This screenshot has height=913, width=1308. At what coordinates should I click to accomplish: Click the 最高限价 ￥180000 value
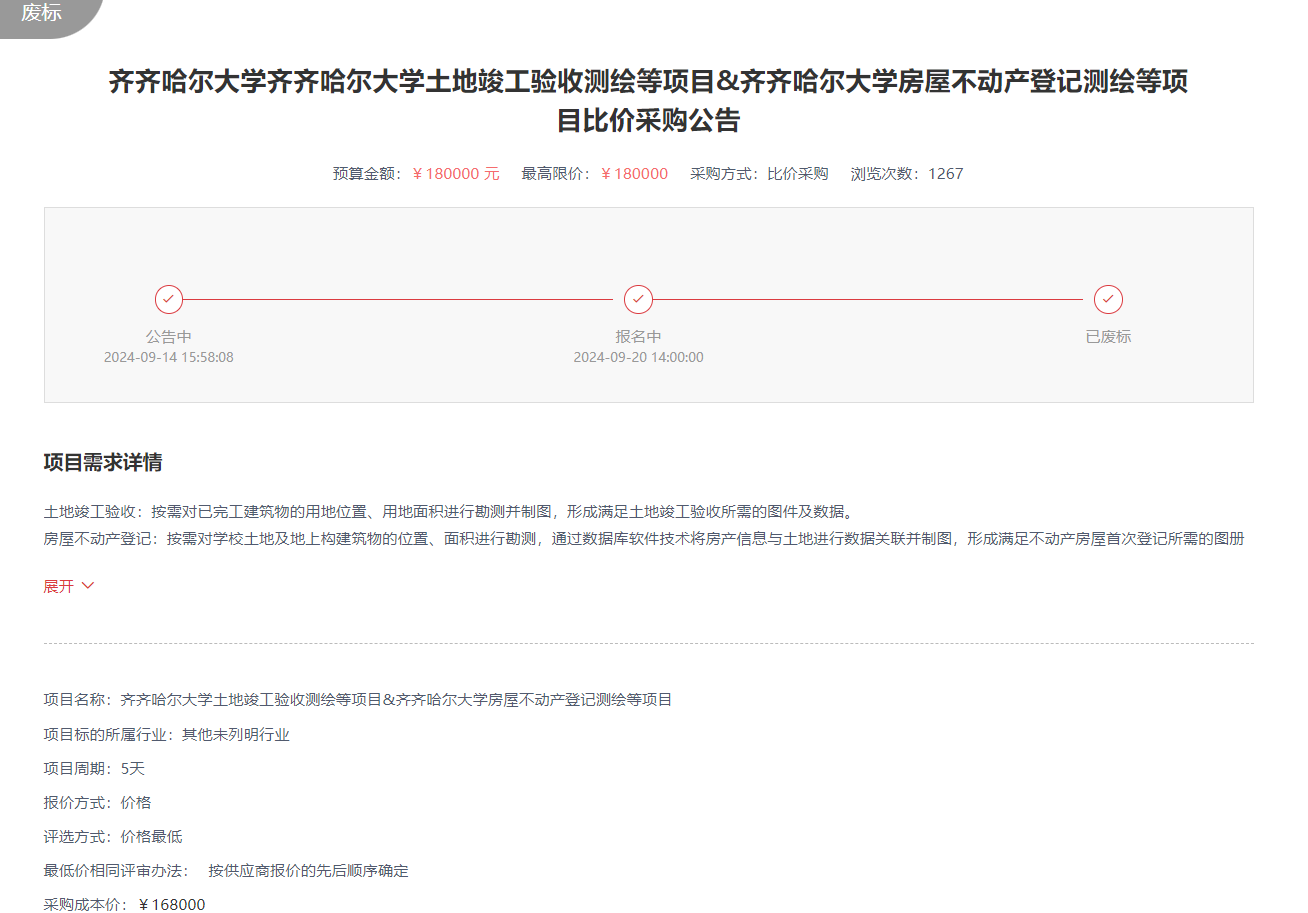tap(634, 174)
